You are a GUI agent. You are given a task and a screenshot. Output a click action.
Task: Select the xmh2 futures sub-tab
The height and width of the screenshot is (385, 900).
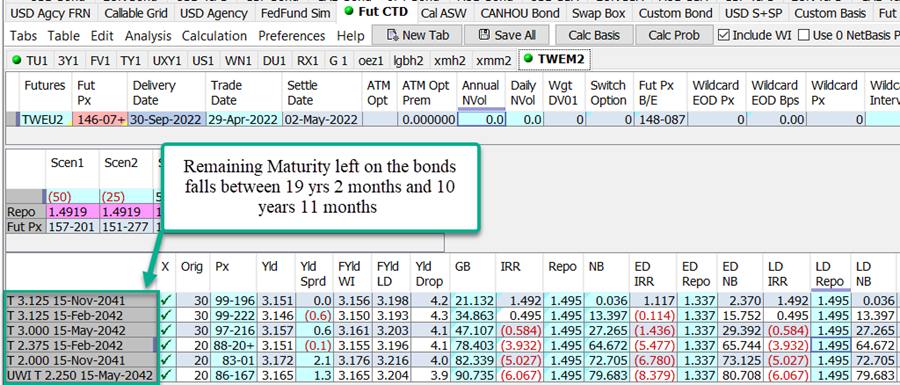coord(450,60)
